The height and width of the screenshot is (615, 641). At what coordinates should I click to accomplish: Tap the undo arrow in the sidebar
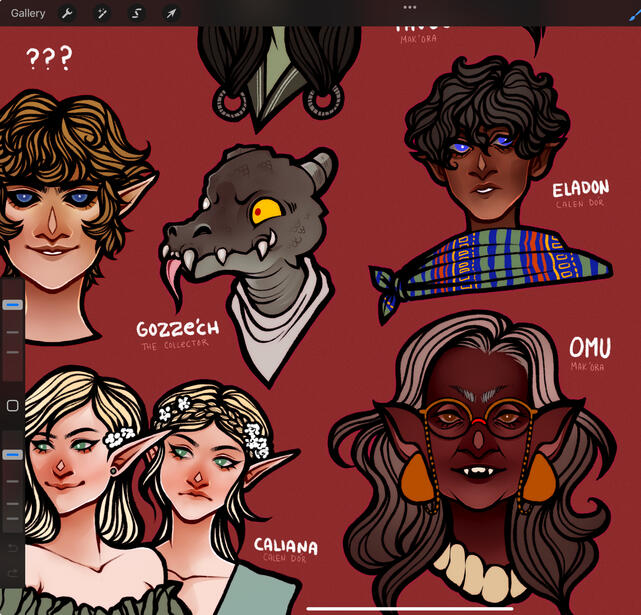(x=13, y=549)
